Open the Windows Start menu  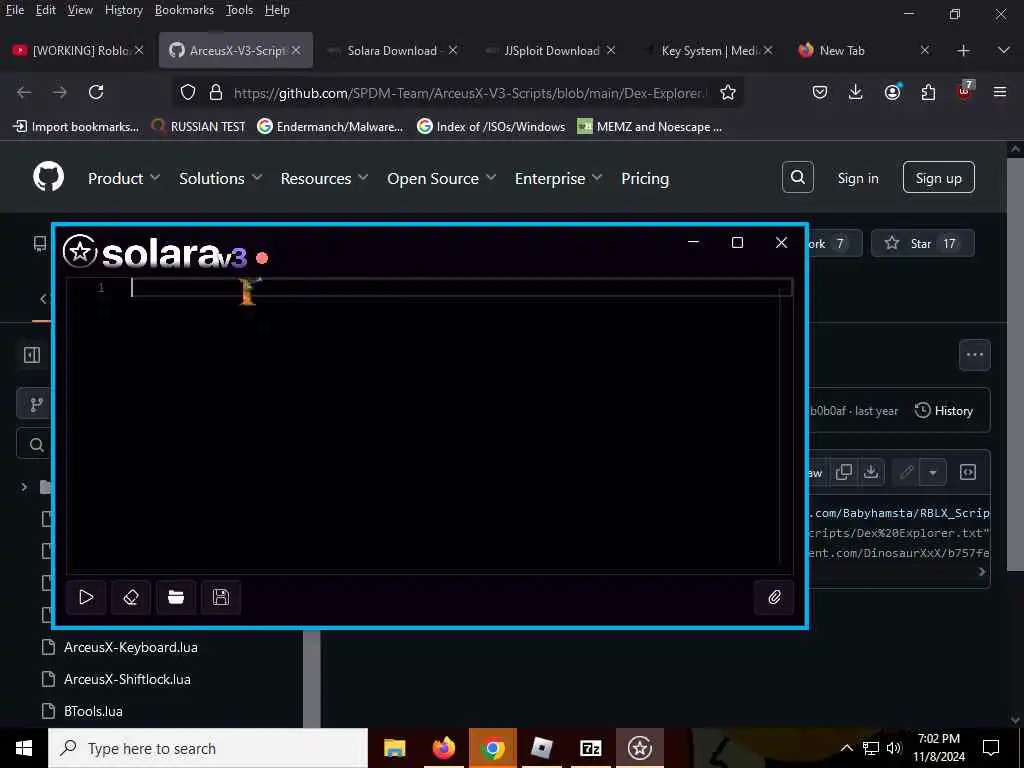(x=24, y=748)
